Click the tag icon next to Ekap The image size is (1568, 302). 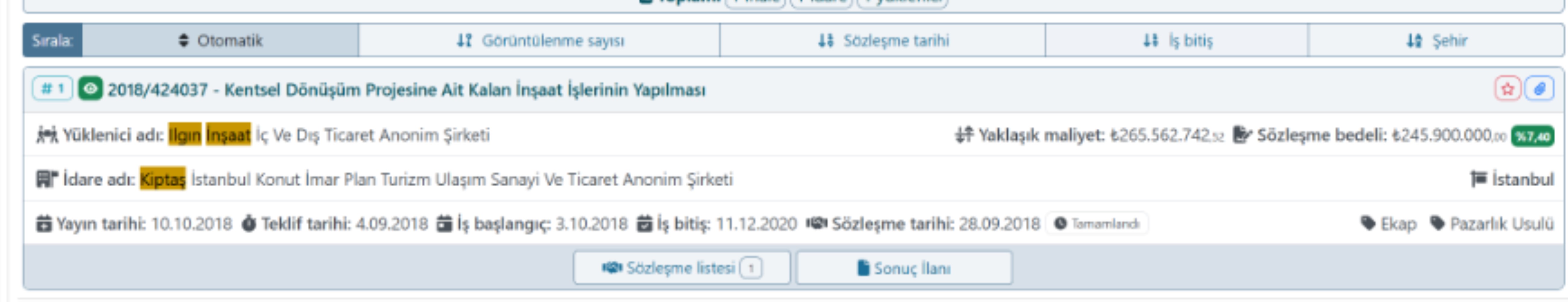(1368, 223)
